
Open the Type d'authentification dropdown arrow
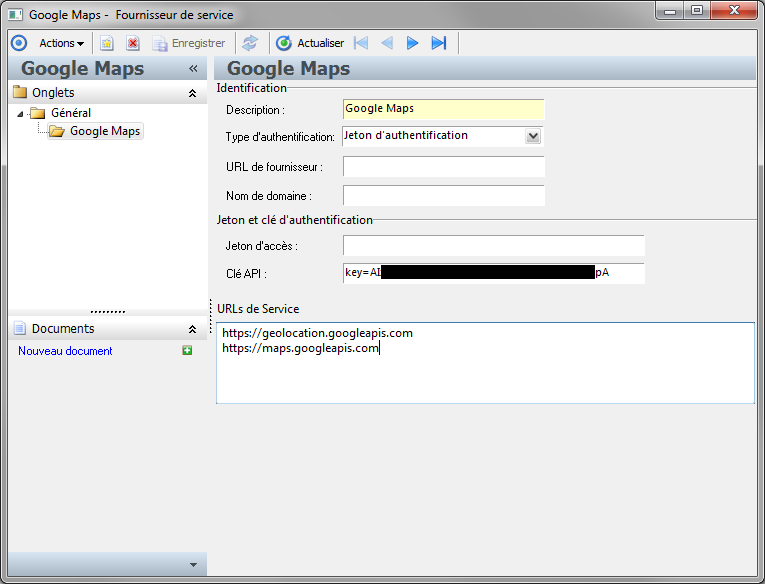(533, 136)
